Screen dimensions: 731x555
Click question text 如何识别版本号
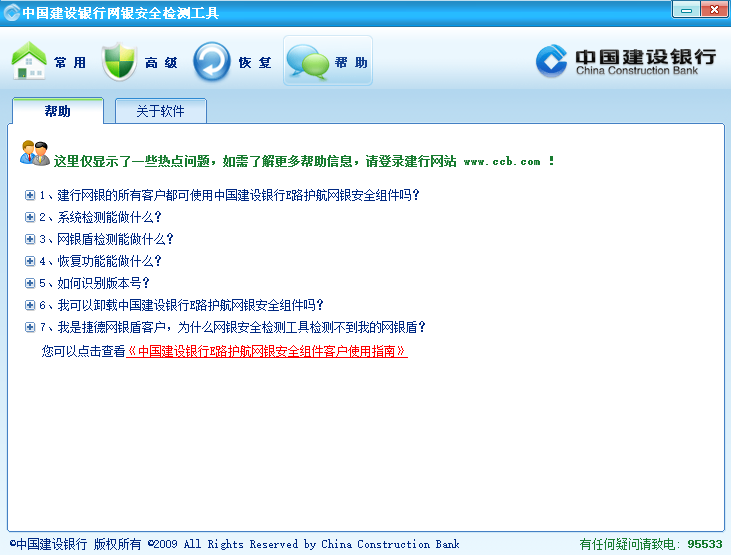94,283
